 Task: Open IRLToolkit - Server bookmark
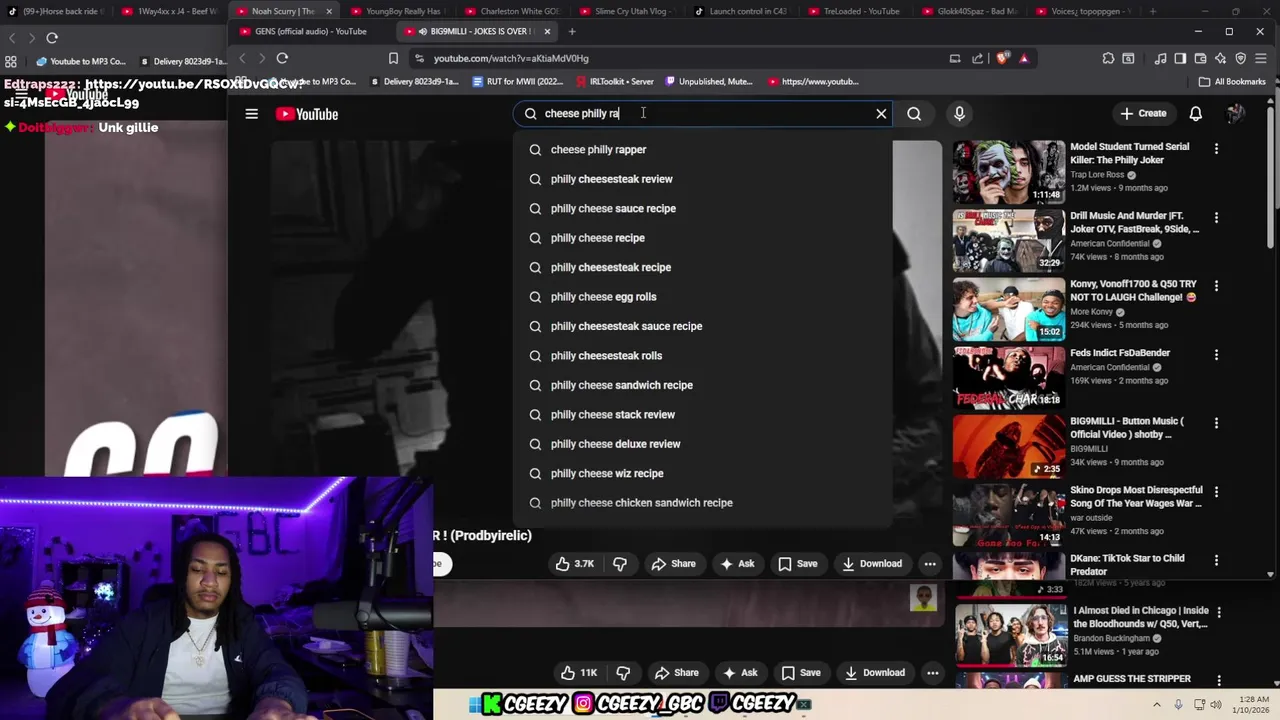click(614, 82)
